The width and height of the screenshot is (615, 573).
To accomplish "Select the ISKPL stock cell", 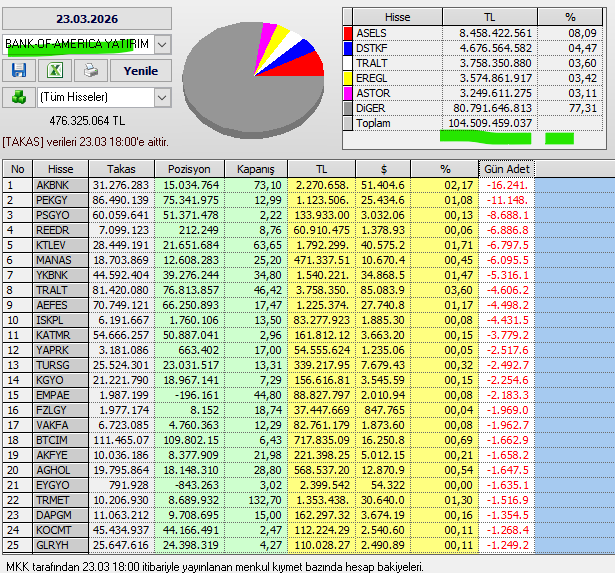I will 61,320.
